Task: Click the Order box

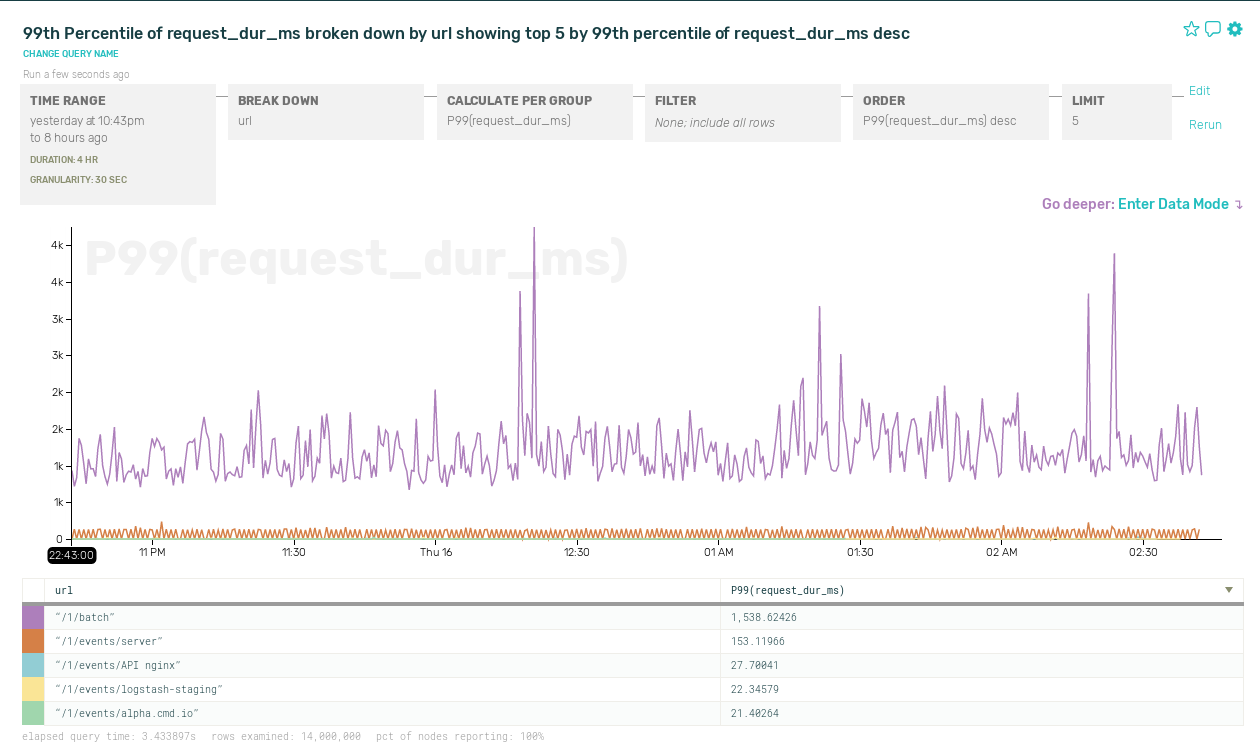Action: tap(950, 111)
